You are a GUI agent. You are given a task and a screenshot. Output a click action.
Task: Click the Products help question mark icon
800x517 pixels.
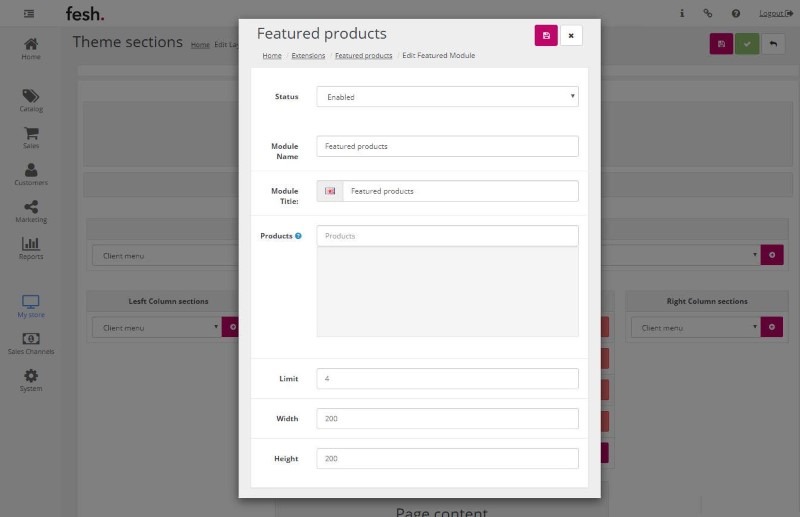298,236
